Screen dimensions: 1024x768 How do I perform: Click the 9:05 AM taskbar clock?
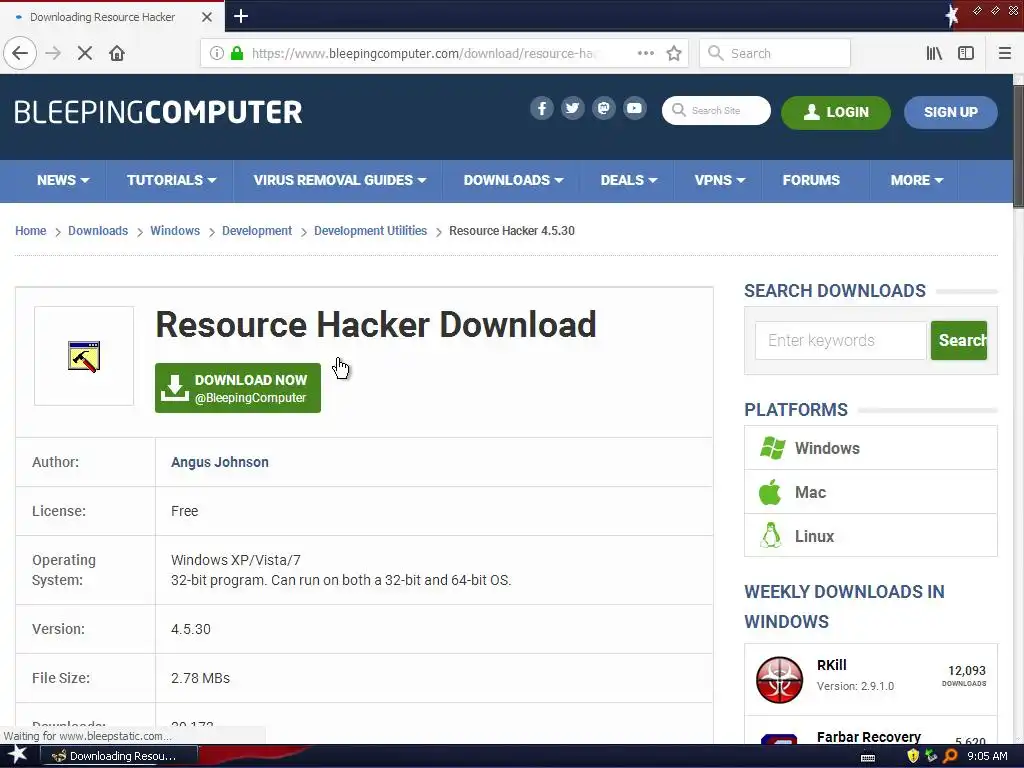tap(987, 756)
